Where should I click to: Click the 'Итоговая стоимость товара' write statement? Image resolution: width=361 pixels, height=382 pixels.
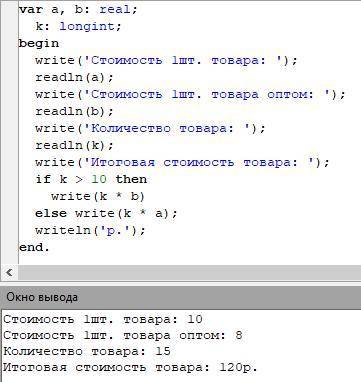[x=182, y=162]
